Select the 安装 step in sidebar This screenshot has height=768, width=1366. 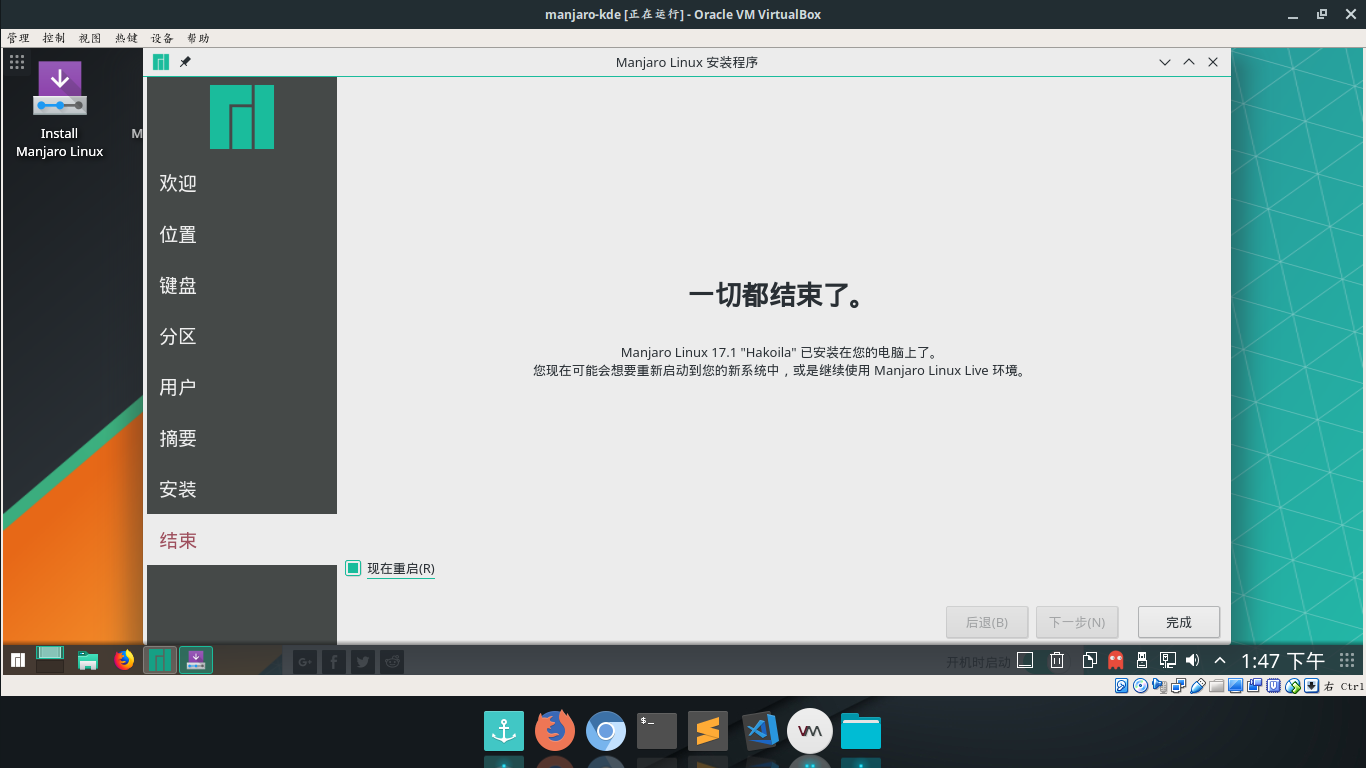(242, 489)
